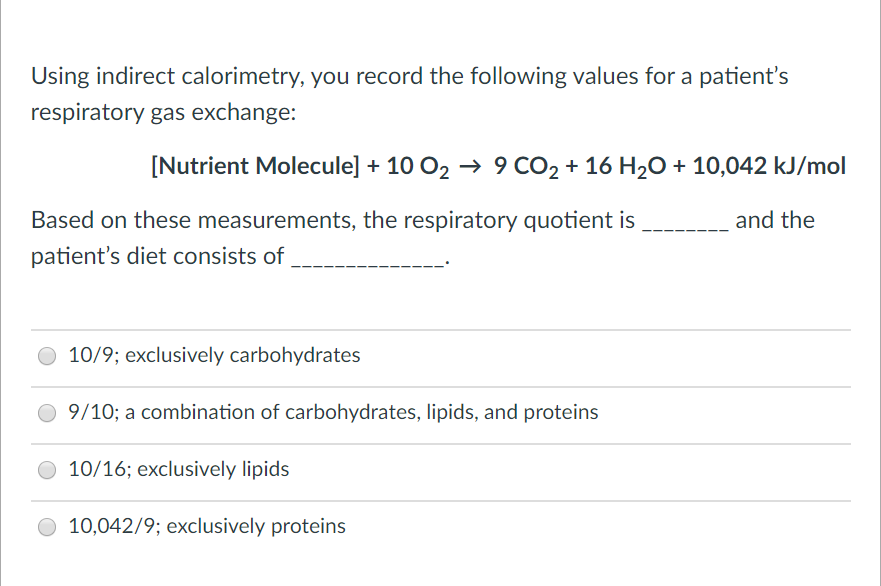
Task: Select the 9/10 combination answer option
Action: [x=46, y=412]
